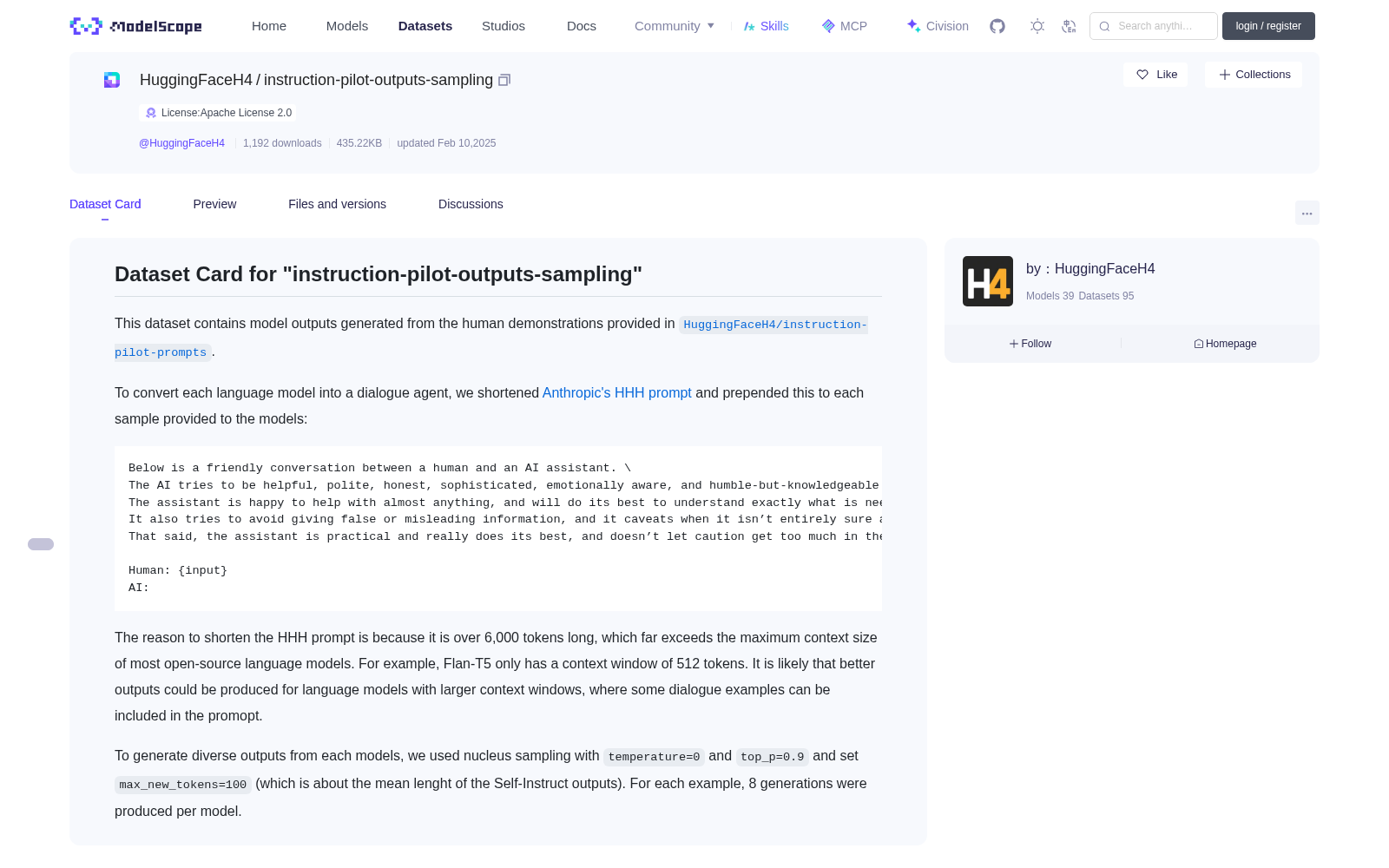Image resolution: width=1389 pixels, height=868 pixels.
Task: Open Datasets section
Action: (425, 26)
